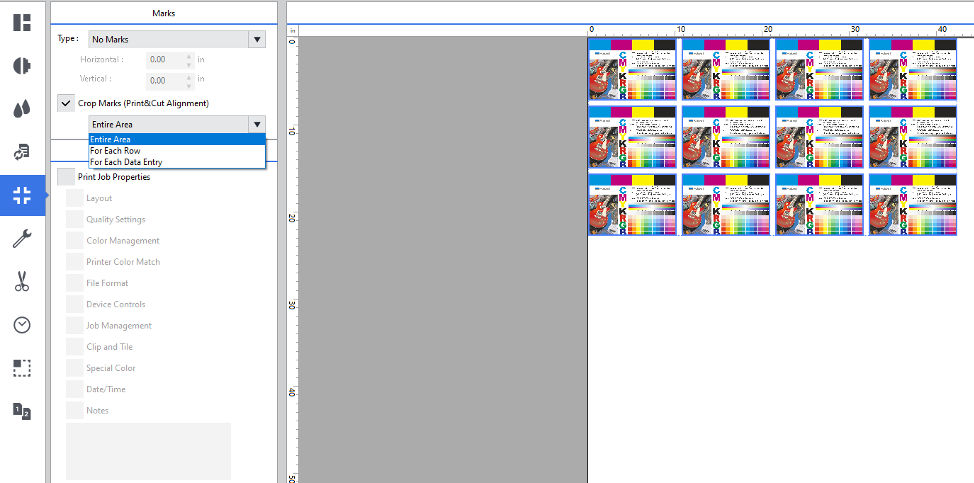Image resolution: width=974 pixels, height=483 pixels.
Task: Open the half-circle Quality settings icon
Action: click(x=22, y=66)
